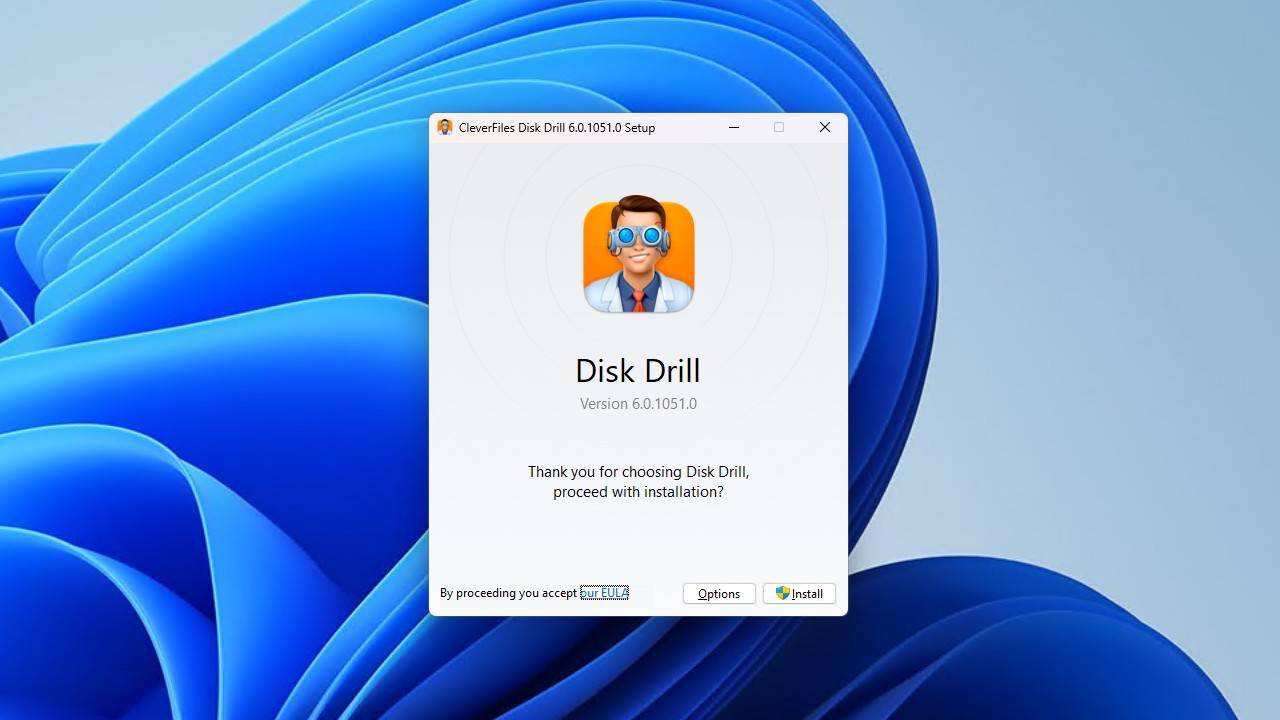Click the Disk Drill heading text
This screenshot has width=1280, height=720.
638,370
